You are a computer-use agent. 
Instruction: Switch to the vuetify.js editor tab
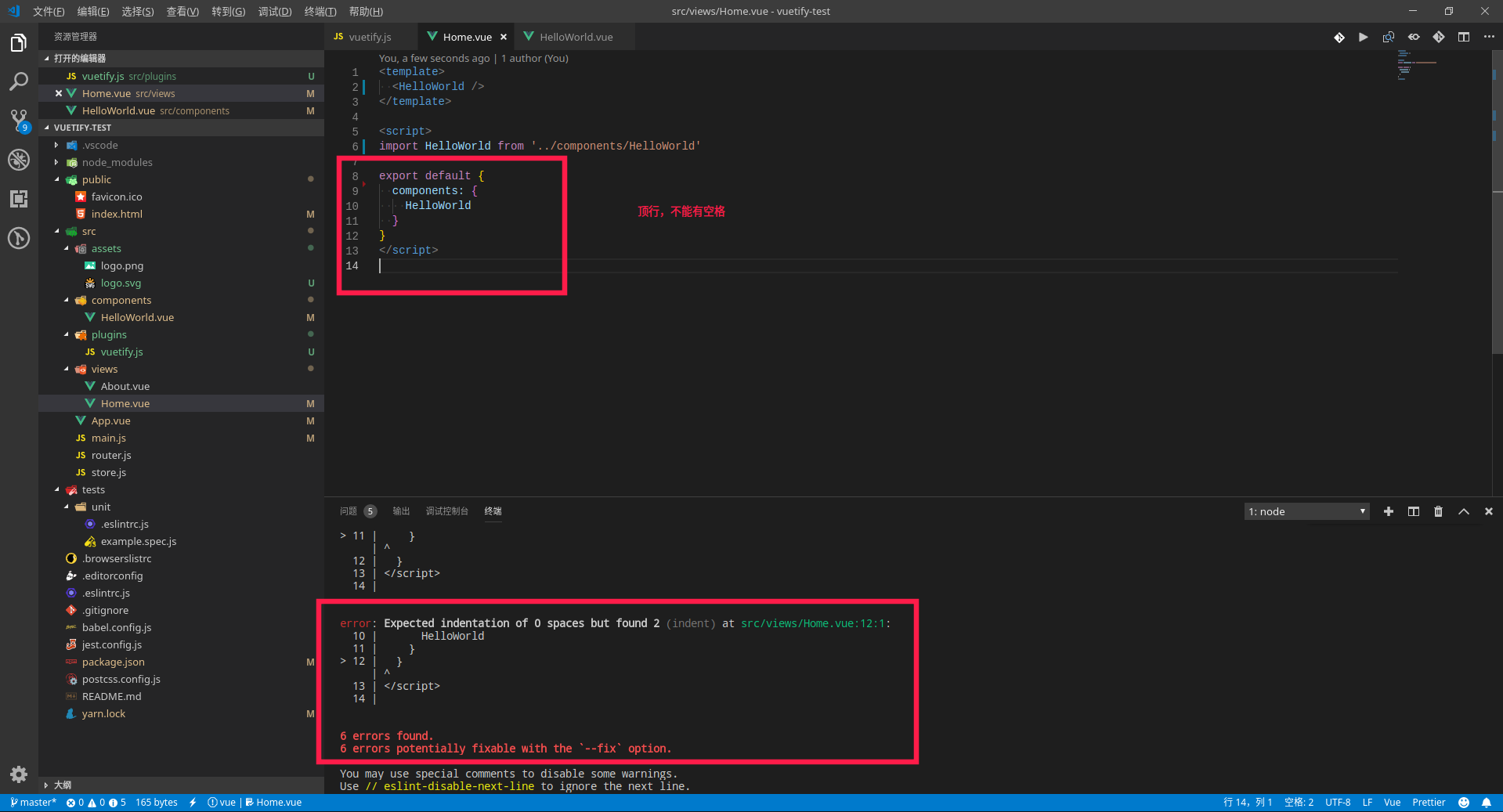[372, 37]
